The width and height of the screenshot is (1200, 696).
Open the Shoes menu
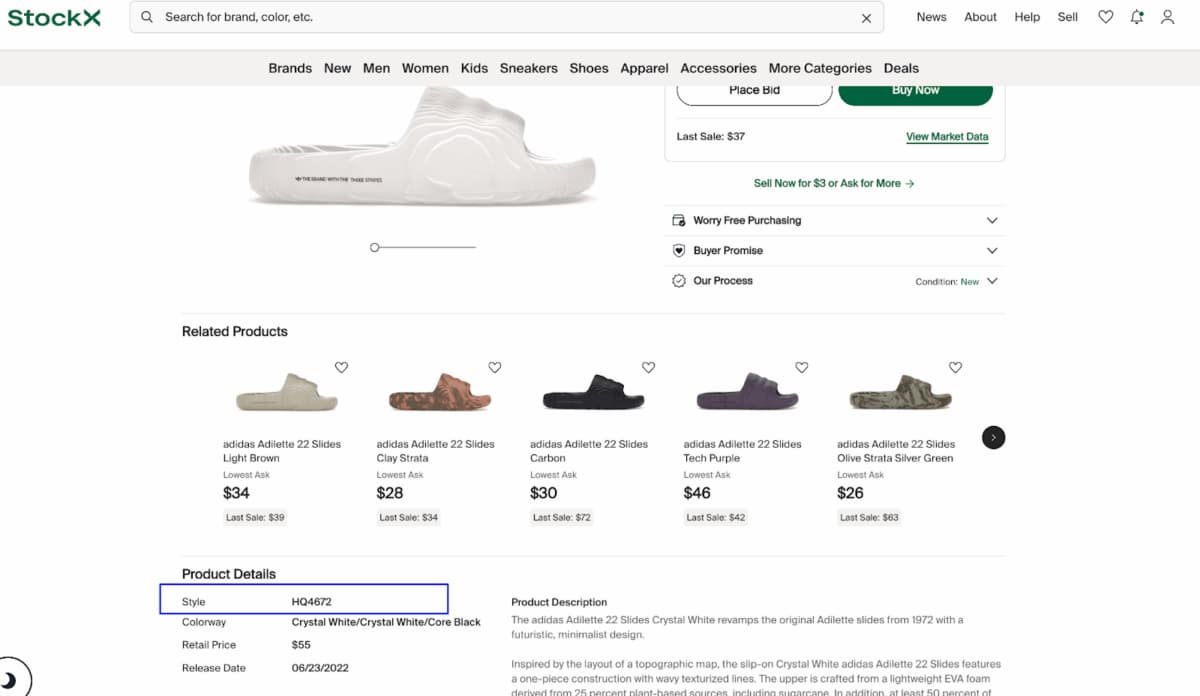coord(589,68)
